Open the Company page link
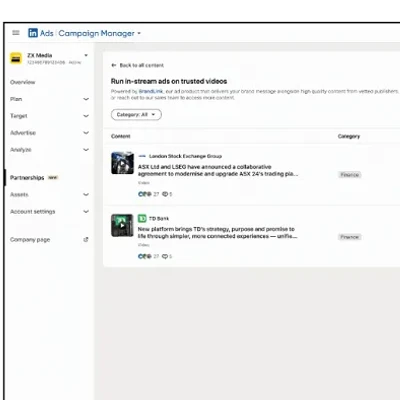Image resolution: width=400 pixels, height=400 pixels. (x=30, y=240)
